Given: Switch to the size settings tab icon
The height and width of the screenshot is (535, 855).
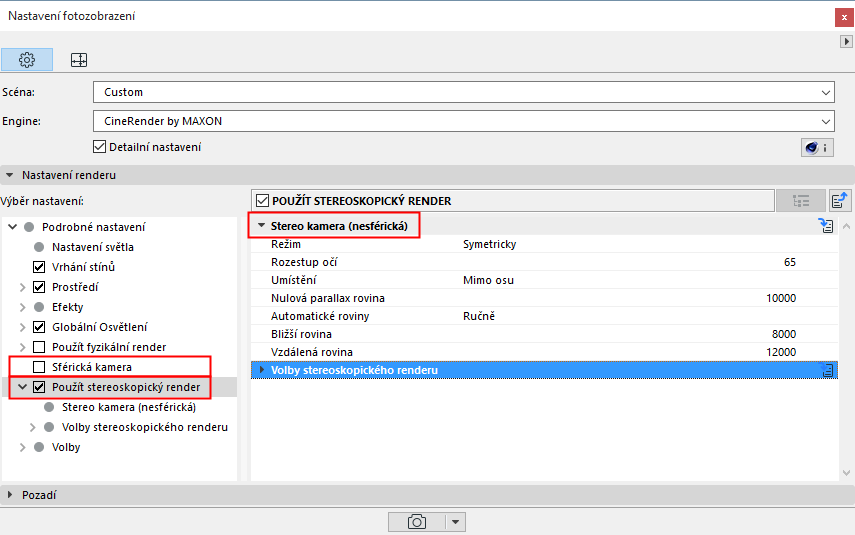Looking at the screenshot, I should pyautogui.click(x=79, y=60).
